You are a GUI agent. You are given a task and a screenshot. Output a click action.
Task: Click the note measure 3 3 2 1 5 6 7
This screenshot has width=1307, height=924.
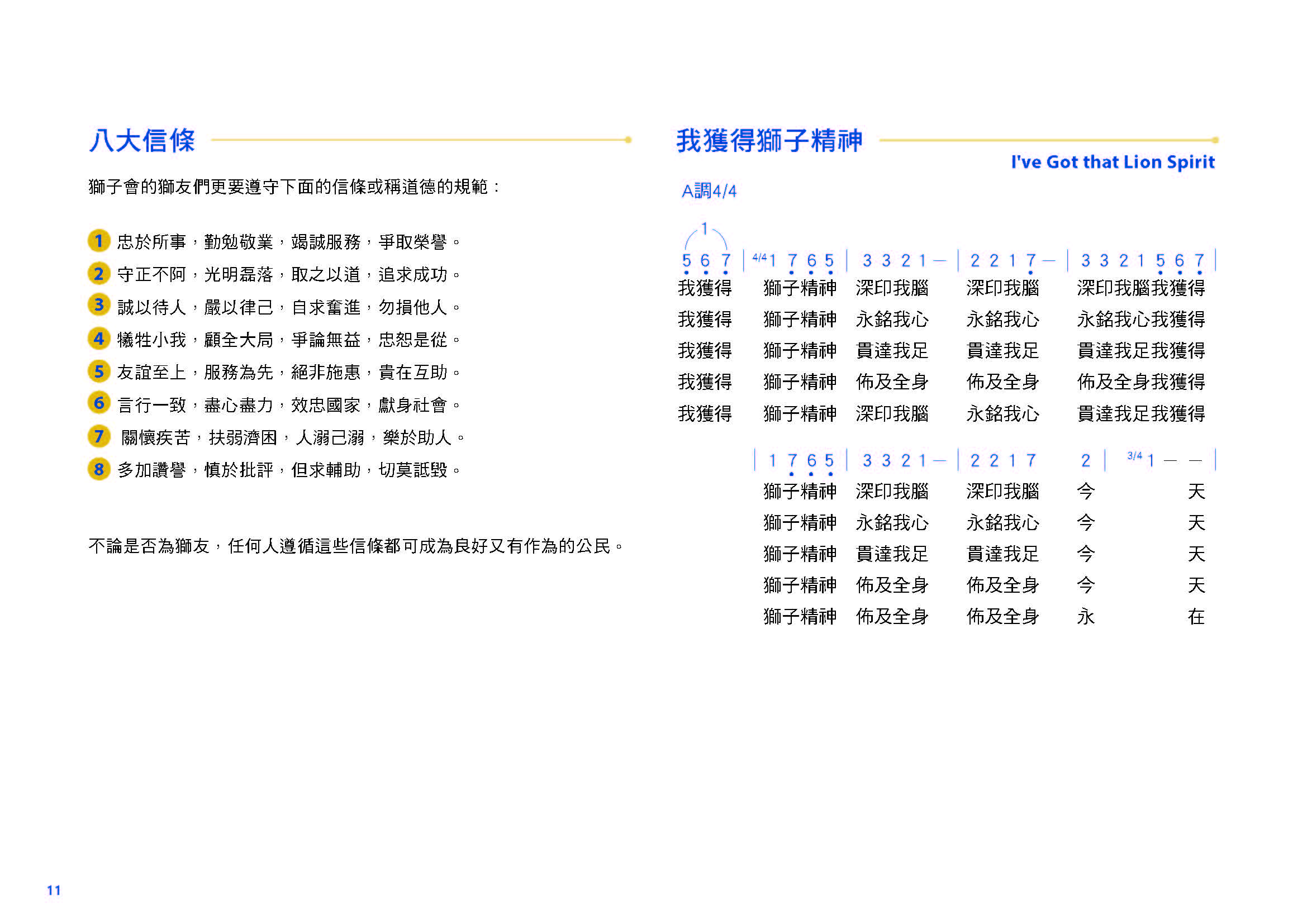(x=1143, y=263)
